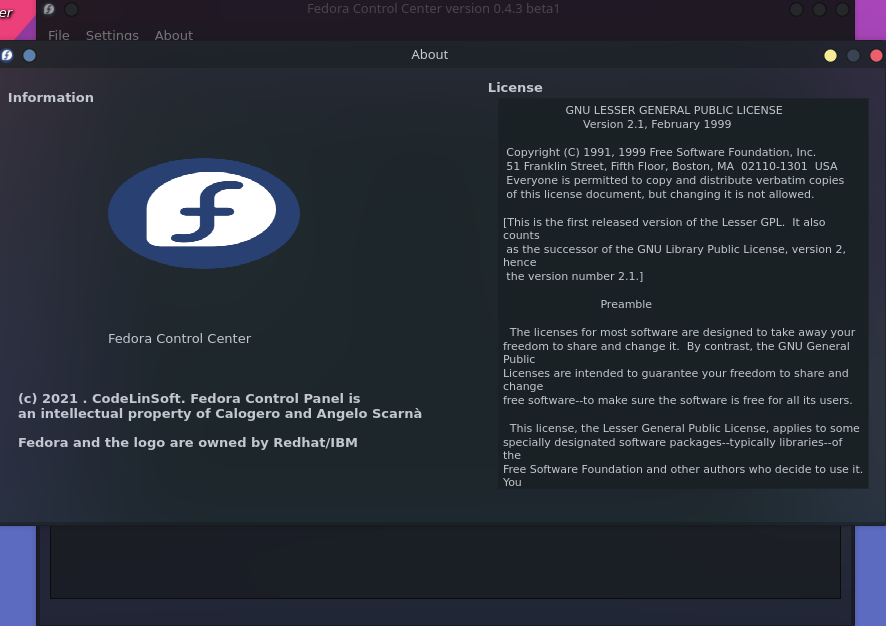This screenshot has width=886, height=626.
Task: Click the License heading
Action: coord(515,88)
